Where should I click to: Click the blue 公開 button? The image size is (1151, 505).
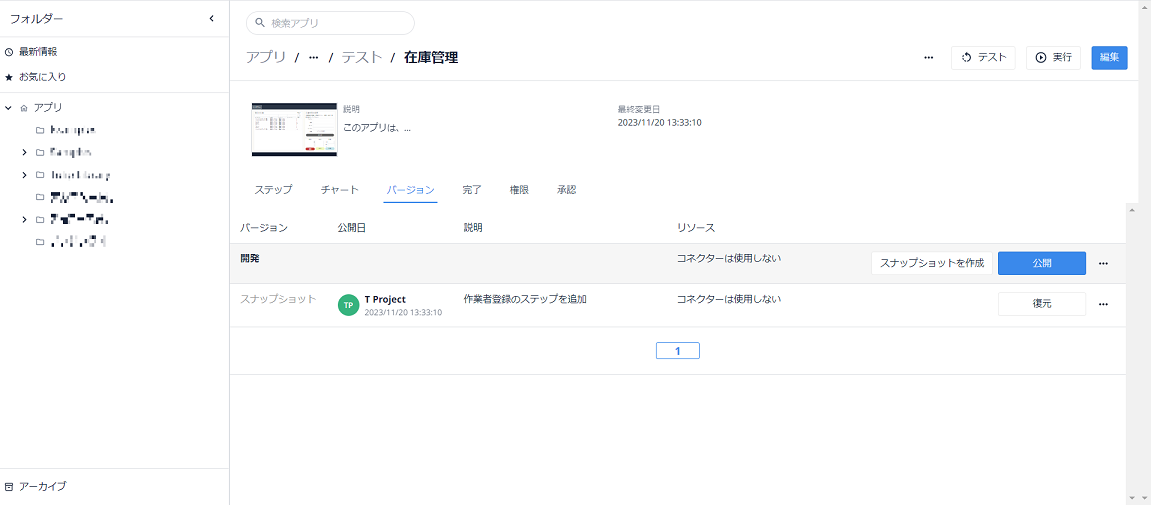(x=1042, y=263)
